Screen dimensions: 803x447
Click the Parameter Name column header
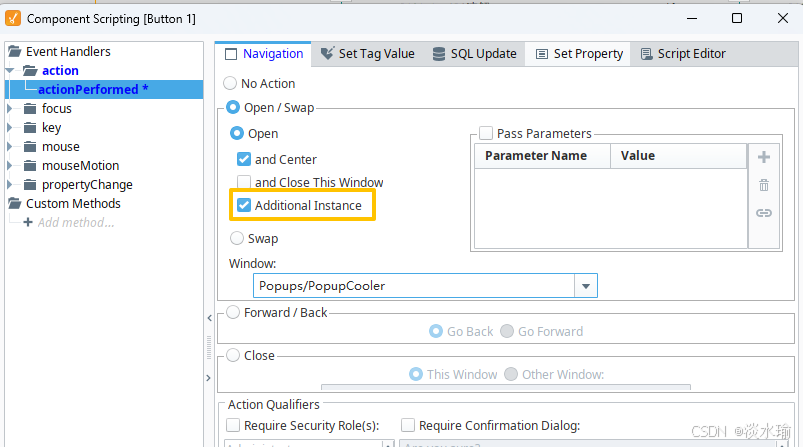542,156
